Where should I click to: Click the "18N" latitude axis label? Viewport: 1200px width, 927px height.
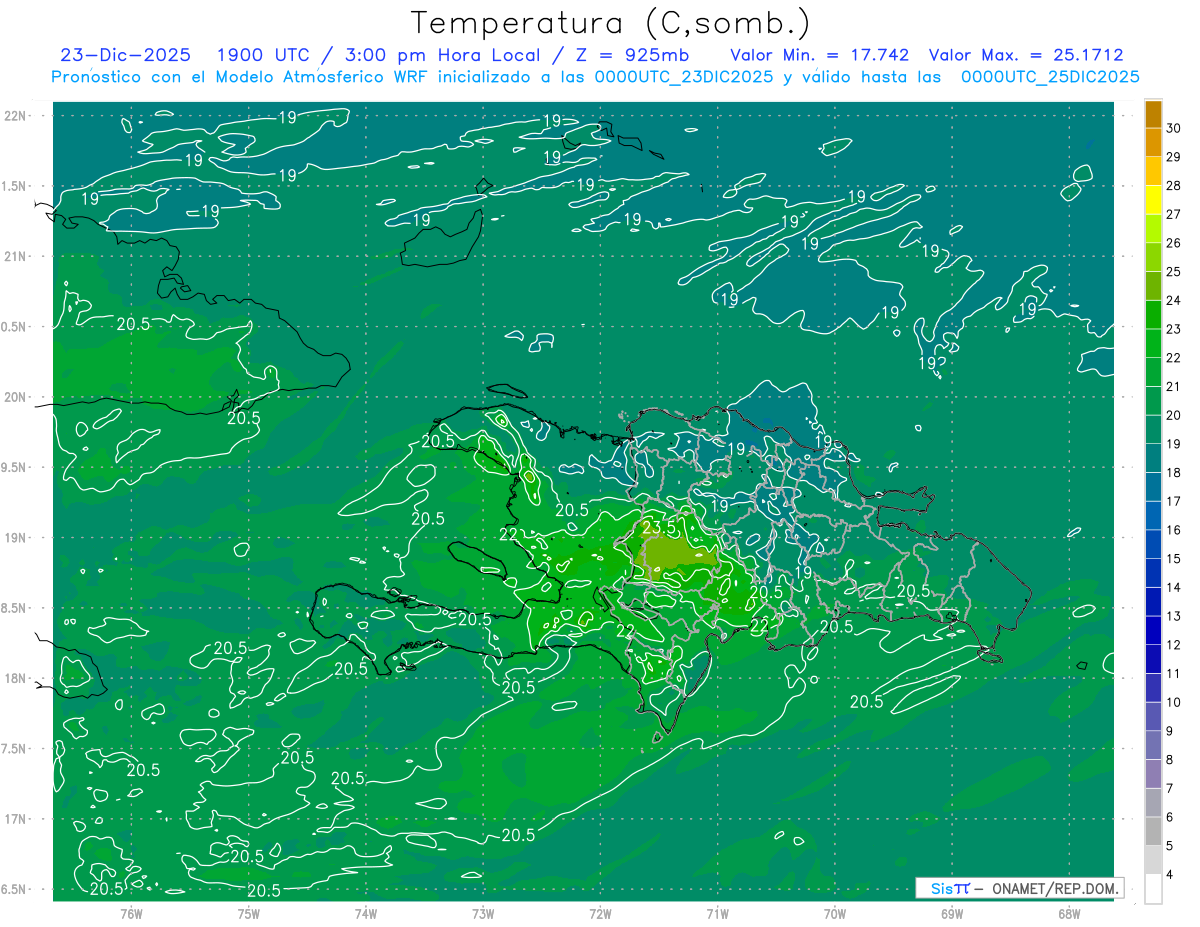(x=15, y=679)
